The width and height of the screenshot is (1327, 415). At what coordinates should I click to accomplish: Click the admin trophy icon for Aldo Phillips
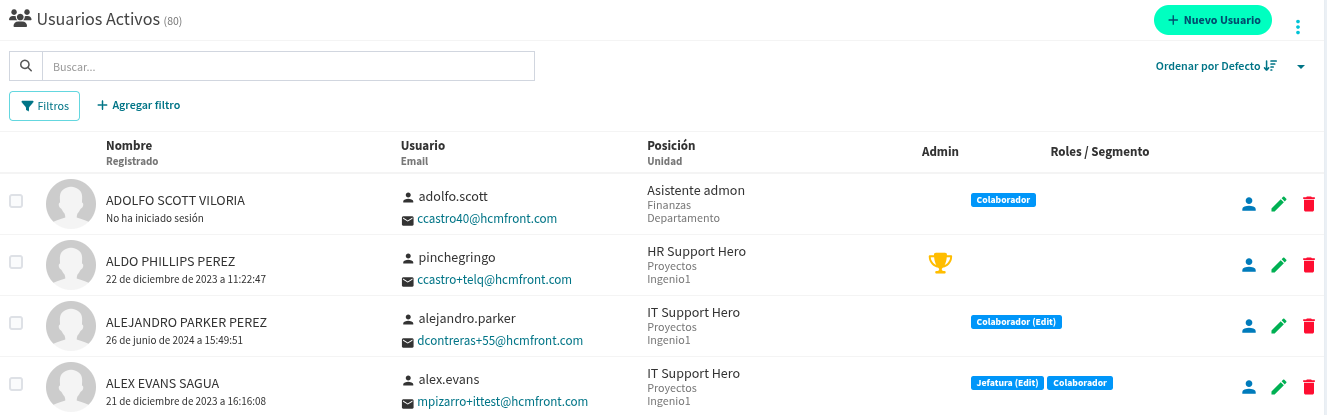[940, 263]
